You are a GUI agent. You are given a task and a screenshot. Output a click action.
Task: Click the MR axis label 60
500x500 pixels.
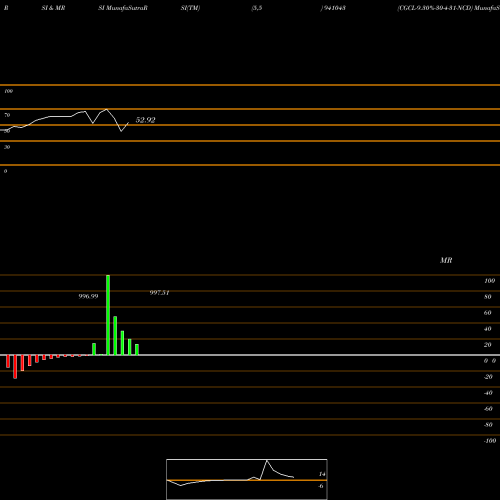click(488, 313)
